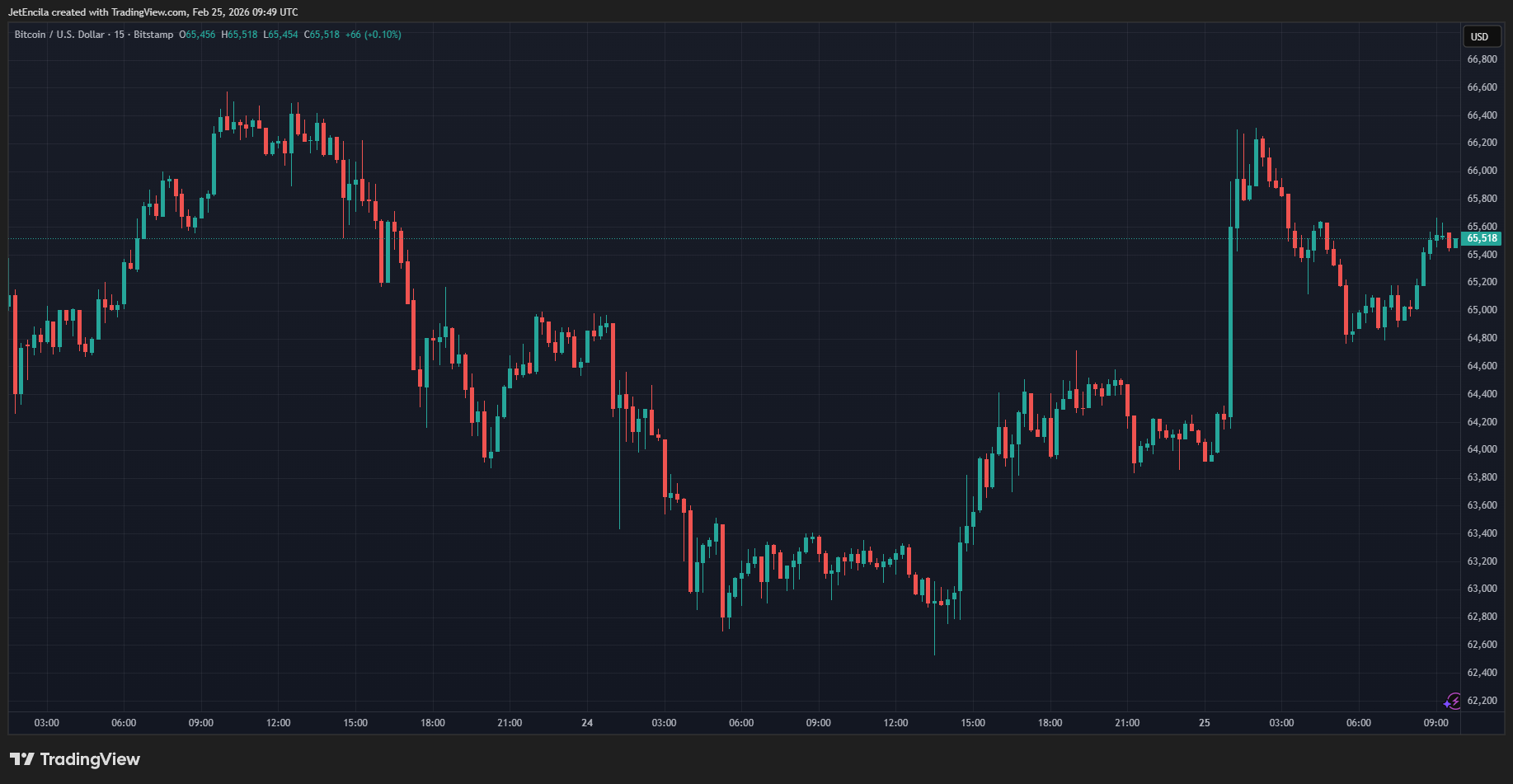
Task: Select the 15 interval in chart legend
Action: coord(120,35)
